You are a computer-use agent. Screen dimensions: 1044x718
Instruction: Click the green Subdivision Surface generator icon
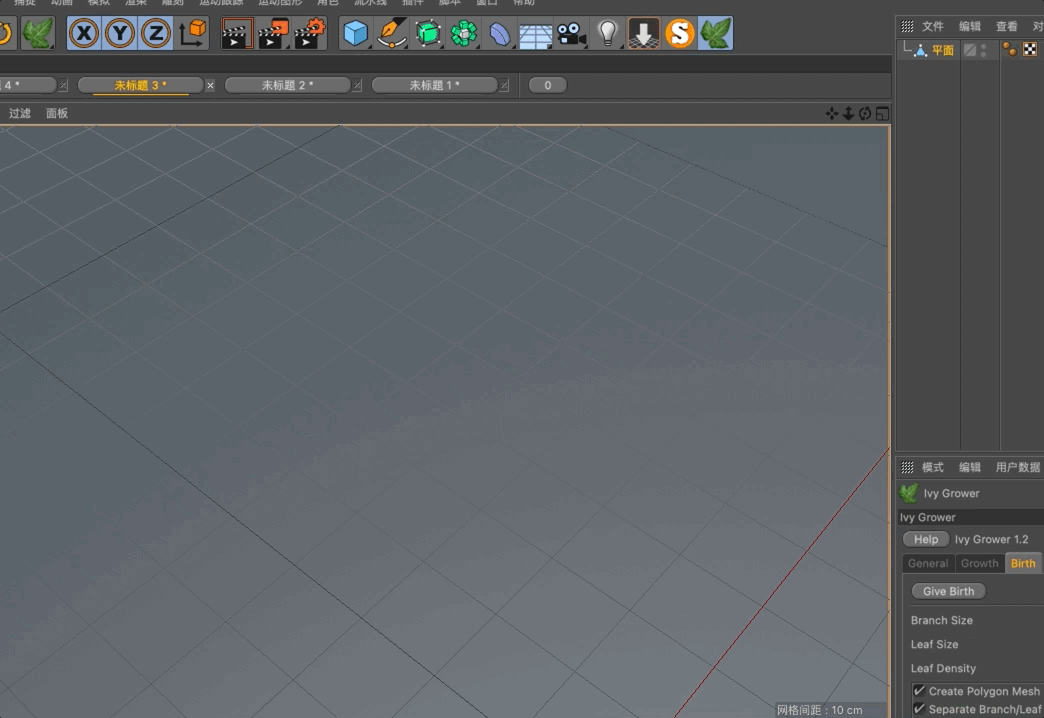(427, 33)
